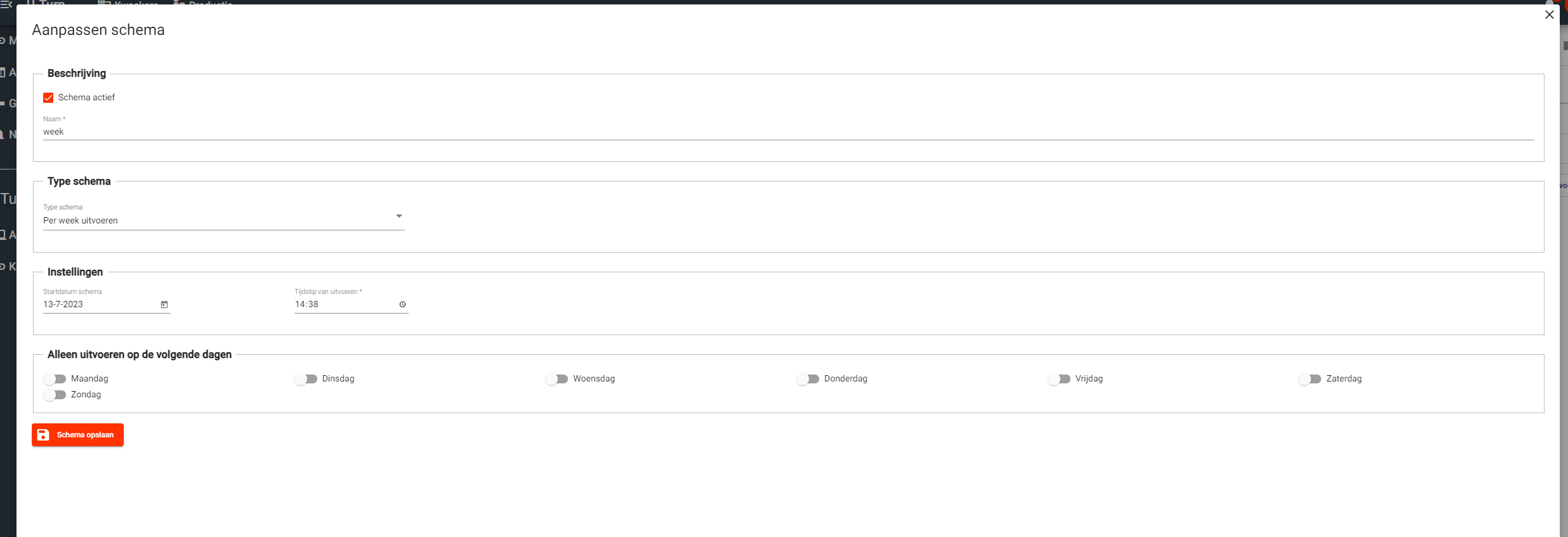Uncheck the Schema actief checkbox
Screen dimensions: 1568x537
coord(48,98)
